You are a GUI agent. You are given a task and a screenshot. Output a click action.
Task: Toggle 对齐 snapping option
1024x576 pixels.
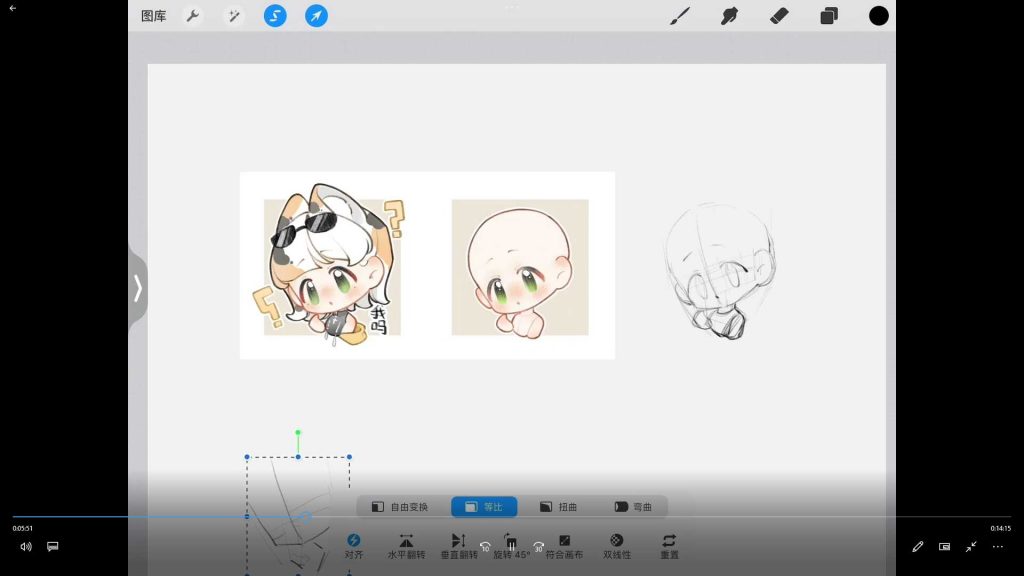tap(353, 546)
